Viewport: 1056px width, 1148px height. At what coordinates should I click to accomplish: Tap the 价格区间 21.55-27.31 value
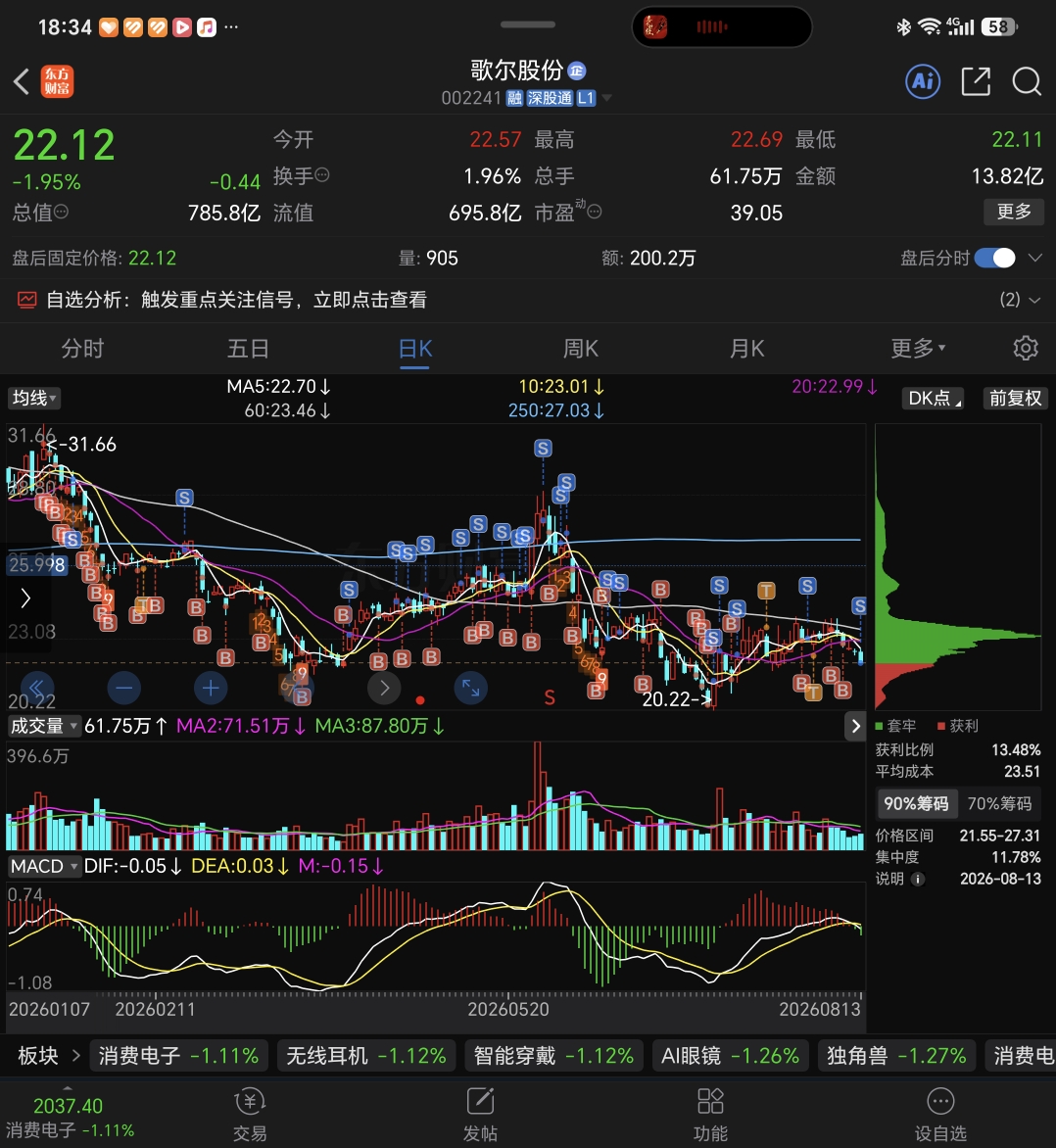pyautogui.click(x=999, y=836)
